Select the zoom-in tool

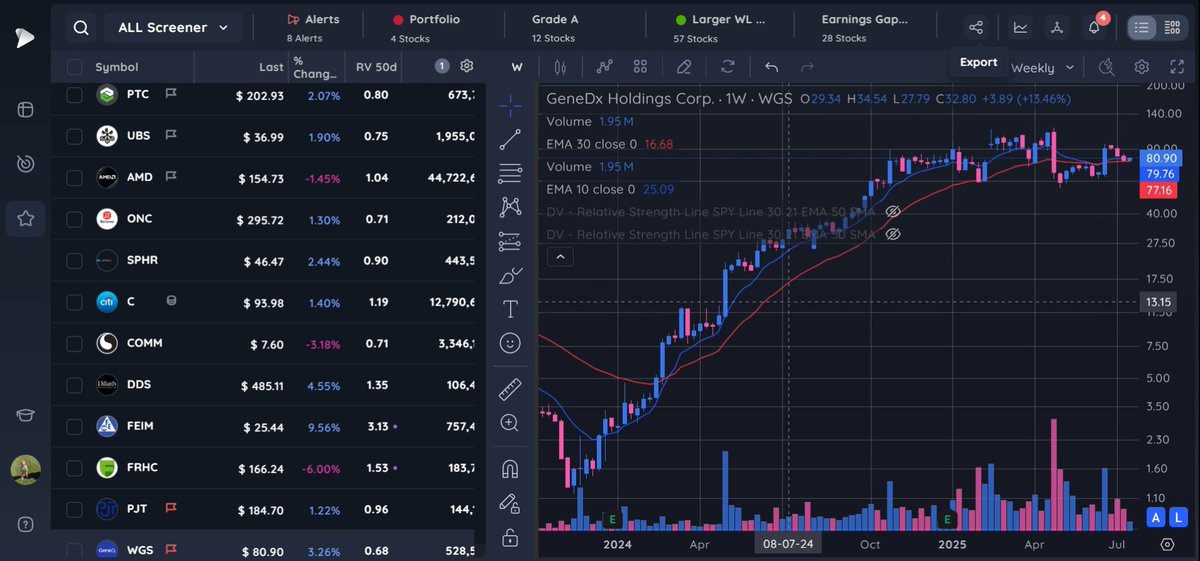click(x=510, y=423)
